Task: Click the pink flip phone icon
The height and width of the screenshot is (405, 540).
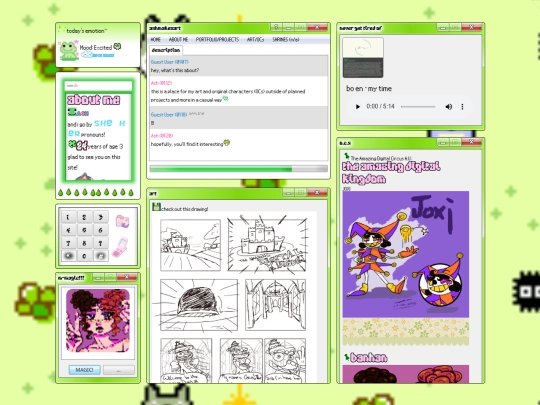Action: point(120,247)
